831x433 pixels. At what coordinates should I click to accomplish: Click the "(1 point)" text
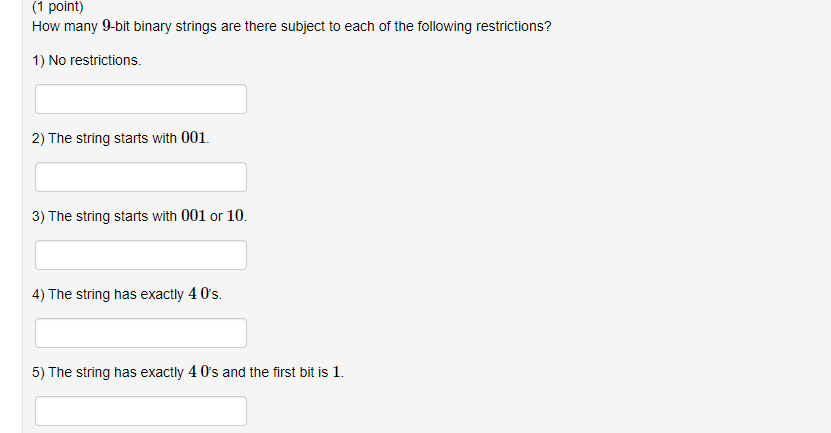coord(58,6)
